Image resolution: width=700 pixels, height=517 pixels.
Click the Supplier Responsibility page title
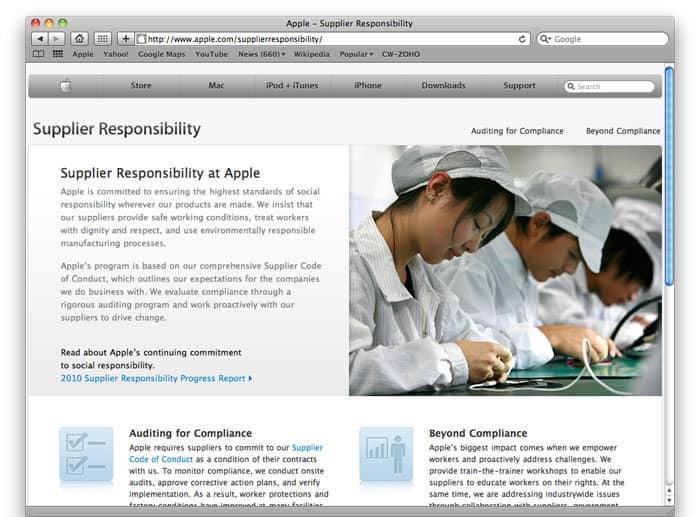[117, 129]
